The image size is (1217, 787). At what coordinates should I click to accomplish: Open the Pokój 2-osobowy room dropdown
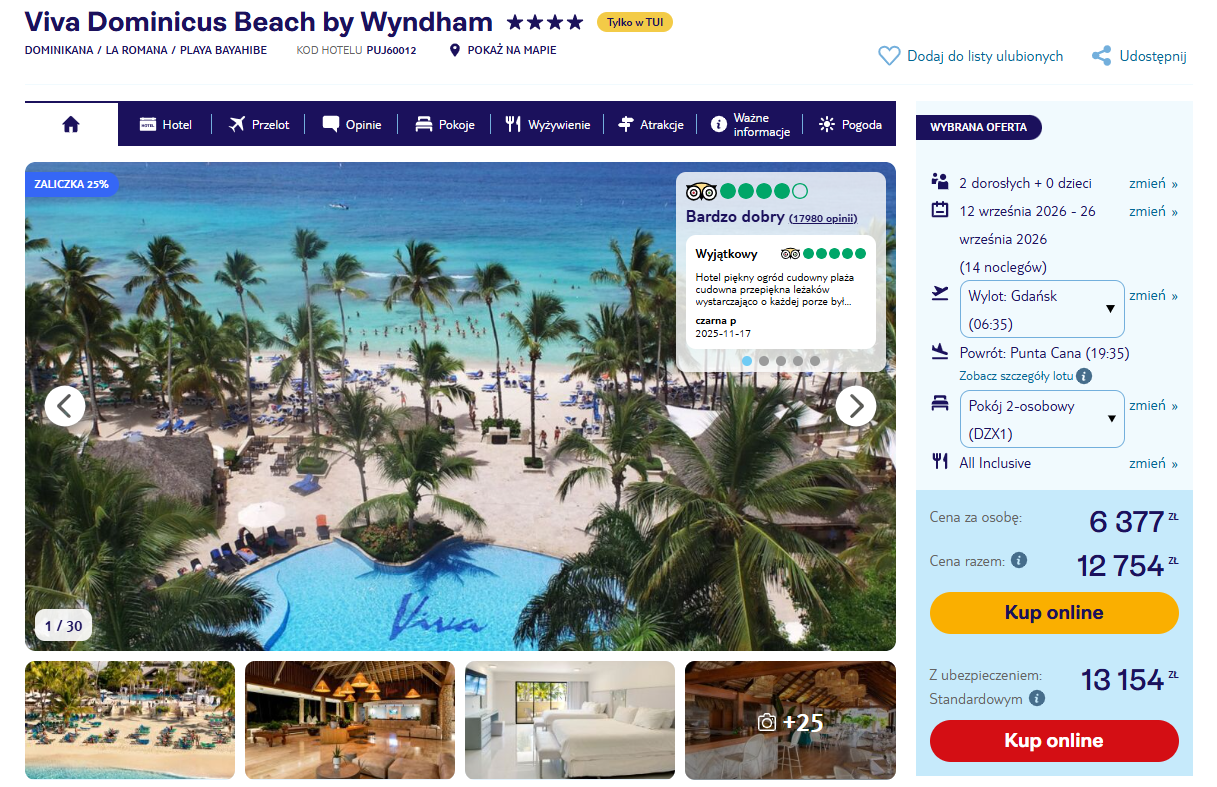coord(1041,419)
